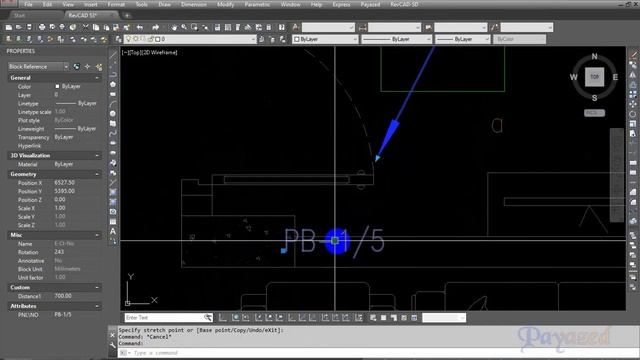This screenshot has height=360, width=640.
Task: Click the Select Objects icon in Properties
Action: 87,67
